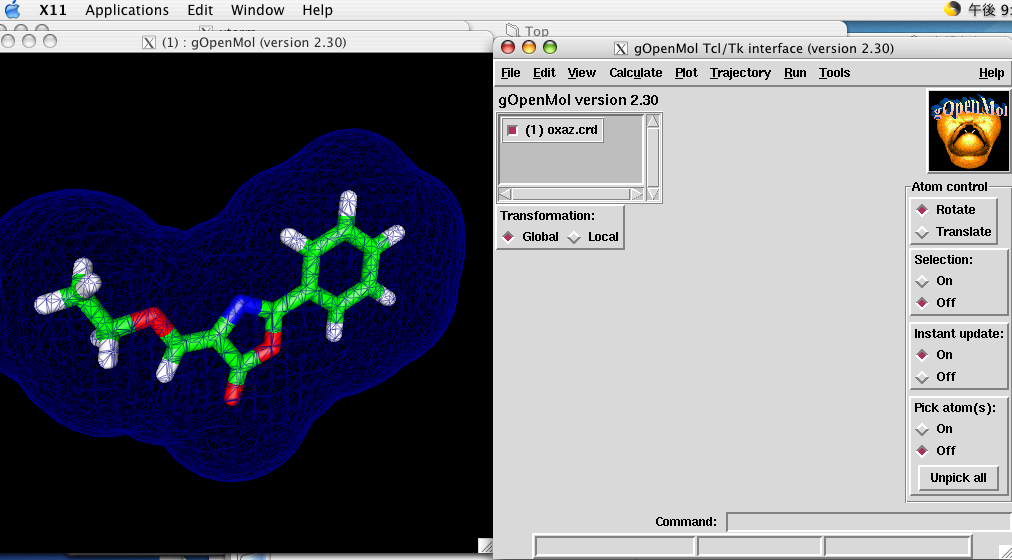Select Global transformation
This screenshot has width=1012, height=560.
coord(531,237)
